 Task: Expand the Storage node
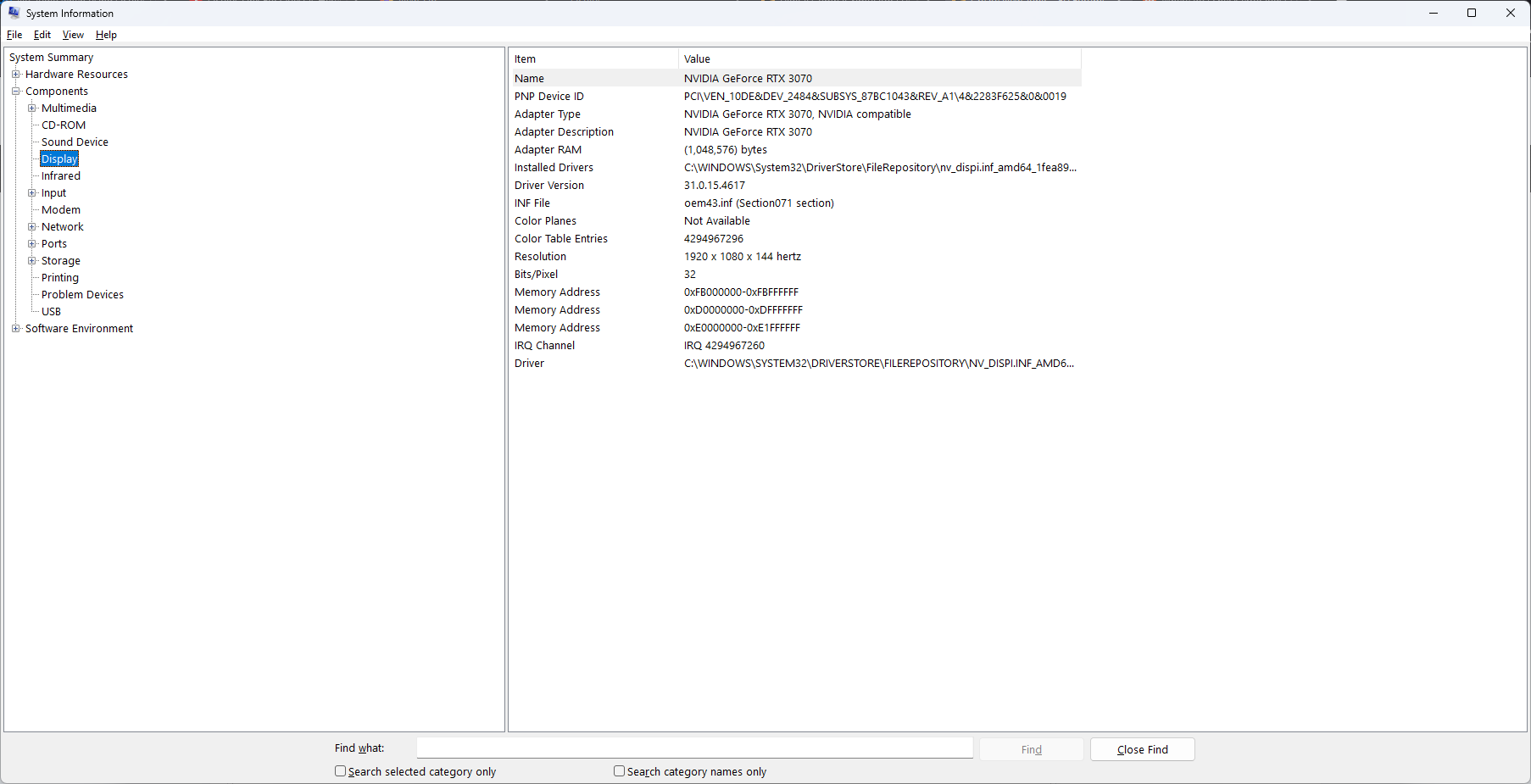tap(32, 261)
